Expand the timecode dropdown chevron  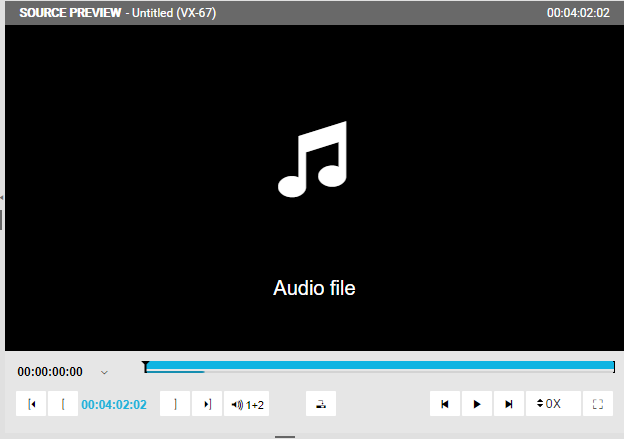pos(104,373)
